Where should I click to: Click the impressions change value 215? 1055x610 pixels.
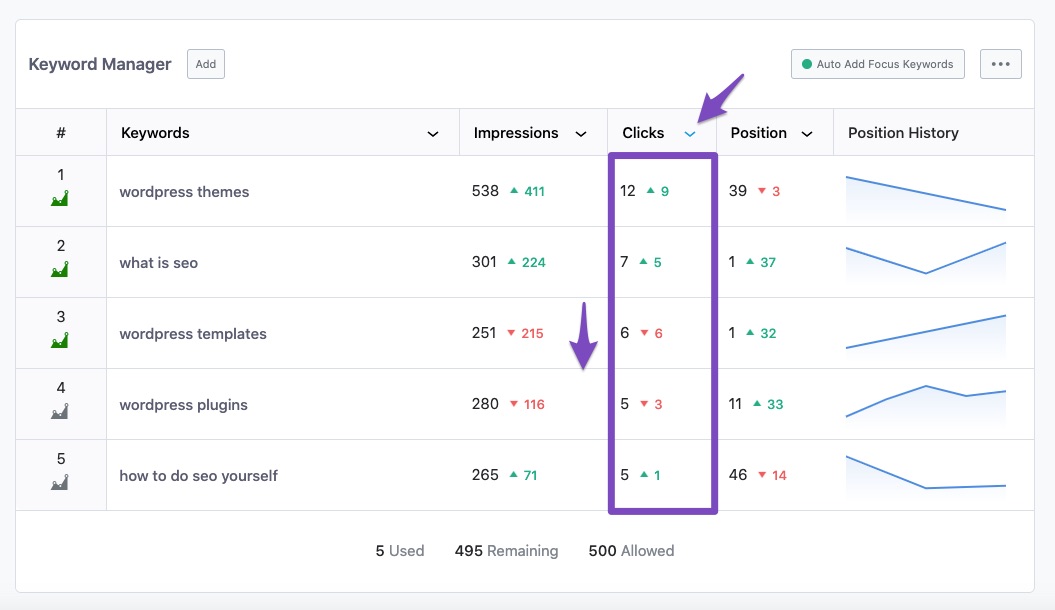[x=532, y=334]
